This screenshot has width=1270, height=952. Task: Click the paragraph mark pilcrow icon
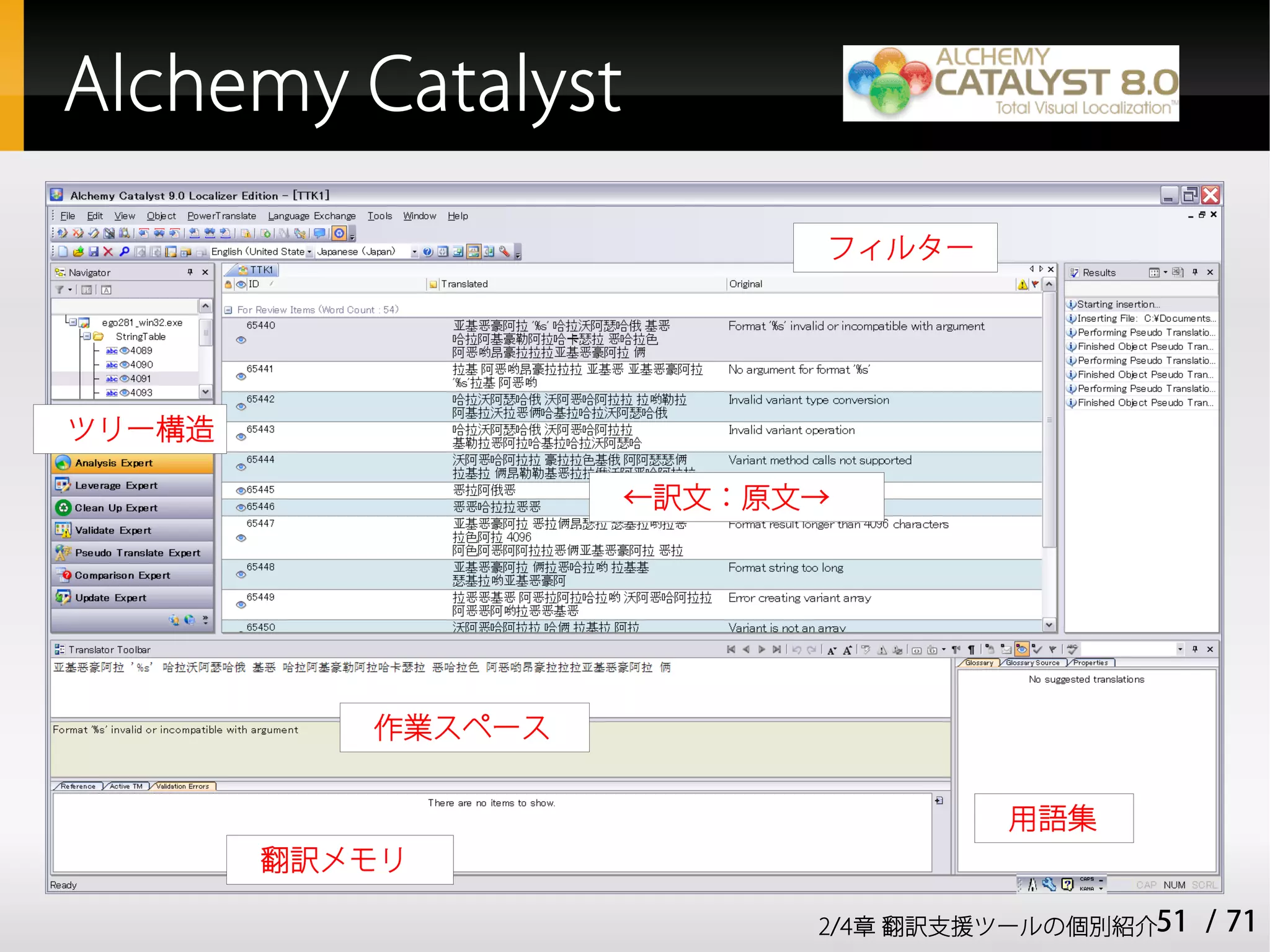pyautogui.click(x=972, y=649)
